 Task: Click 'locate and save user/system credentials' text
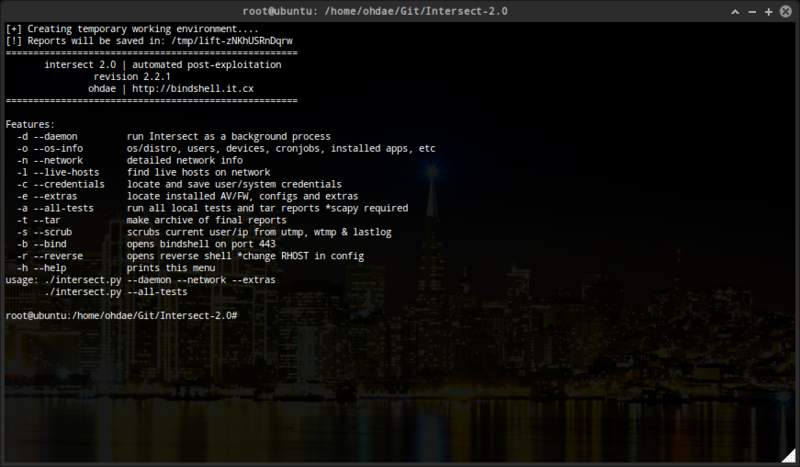point(234,184)
